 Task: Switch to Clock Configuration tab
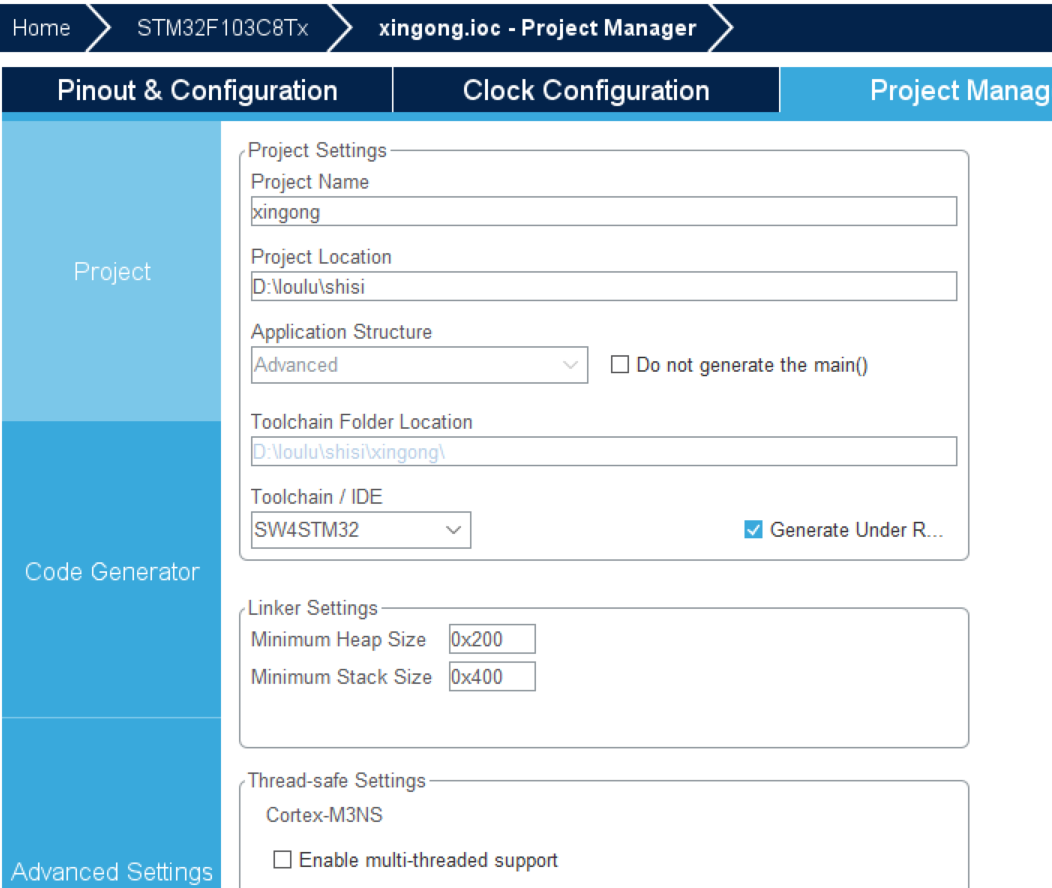point(586,90)
